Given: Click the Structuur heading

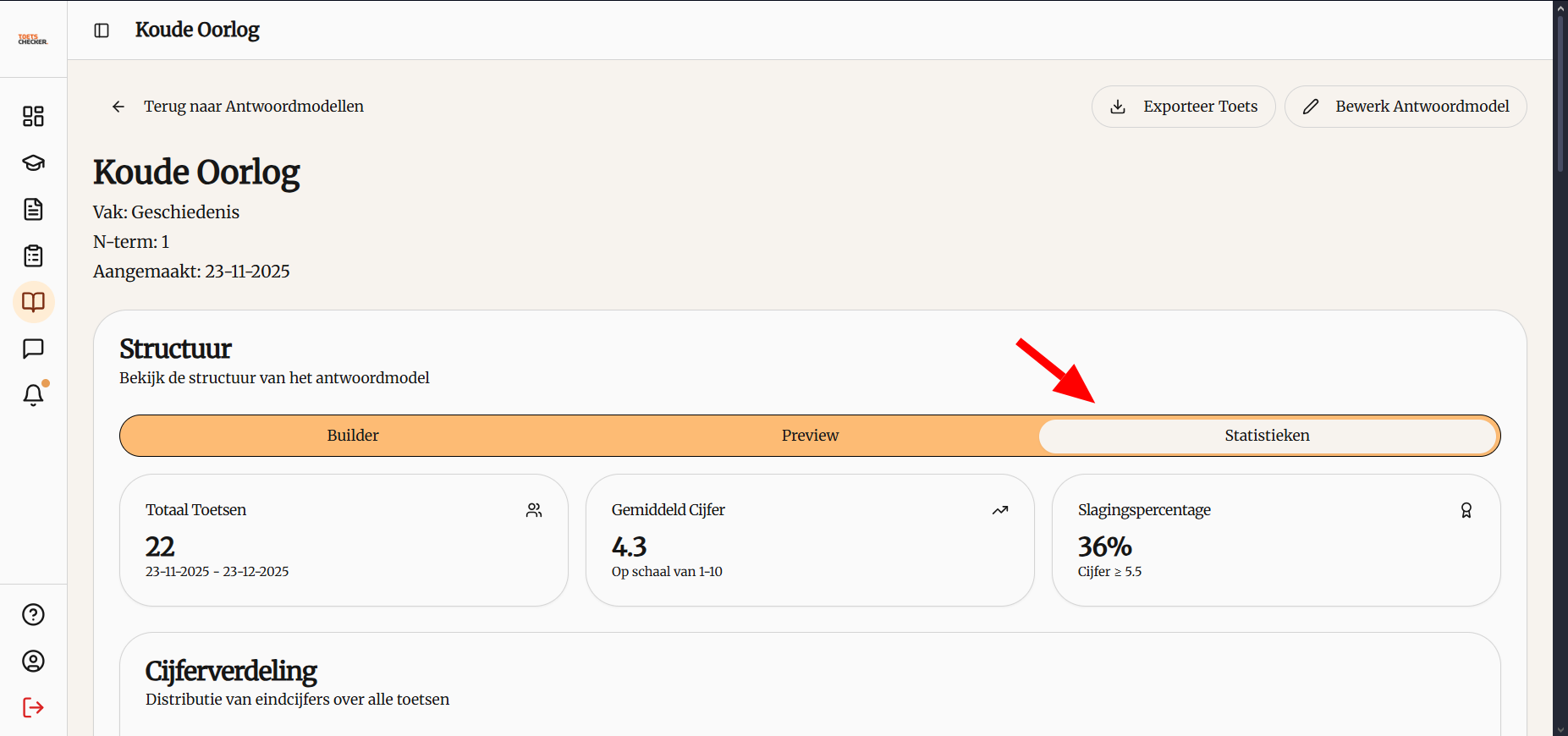Looking at the screenshot, I should click(x=175, y=349).
